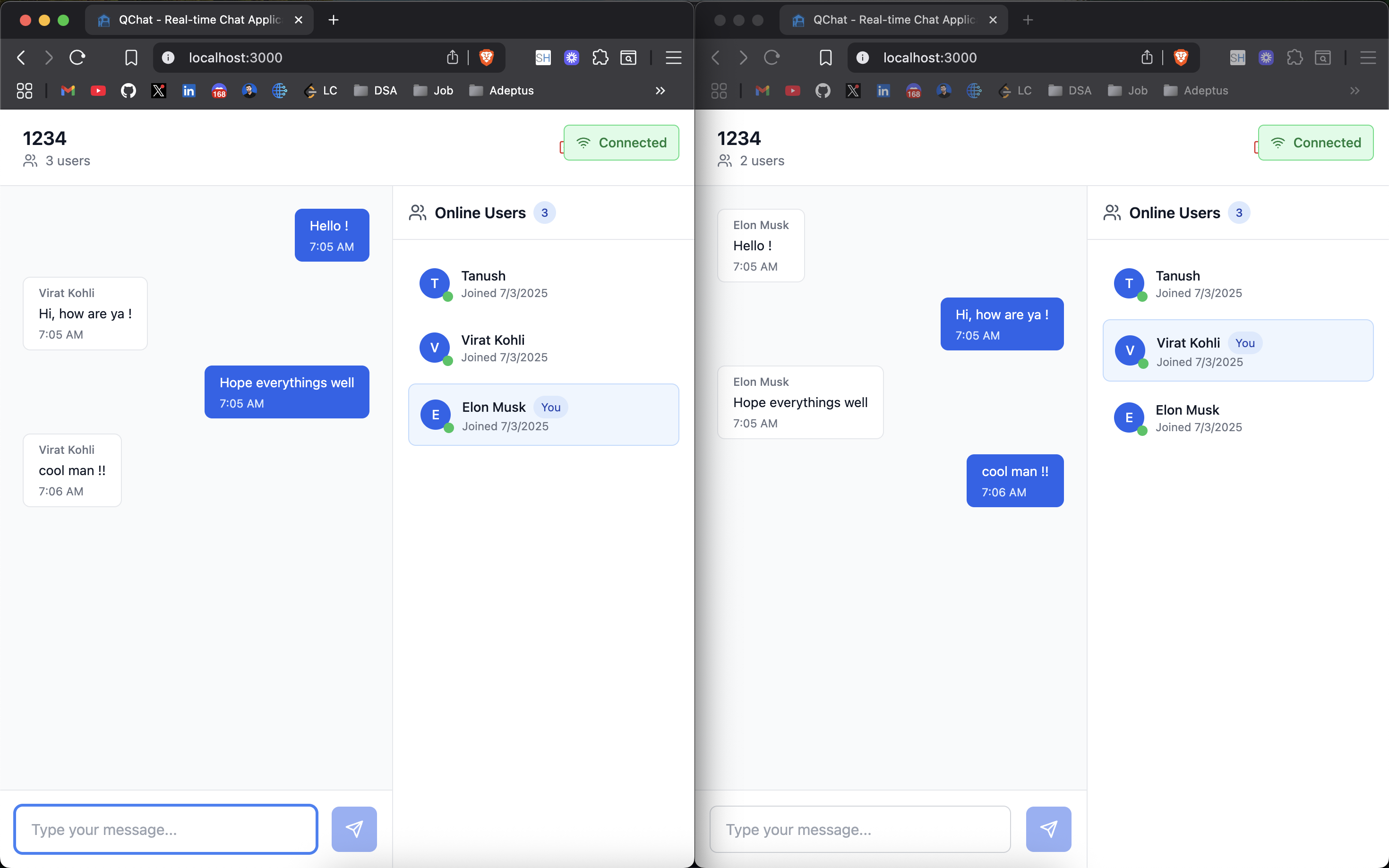Show more bookmarks via chevron in left browser

pos(660,91)
